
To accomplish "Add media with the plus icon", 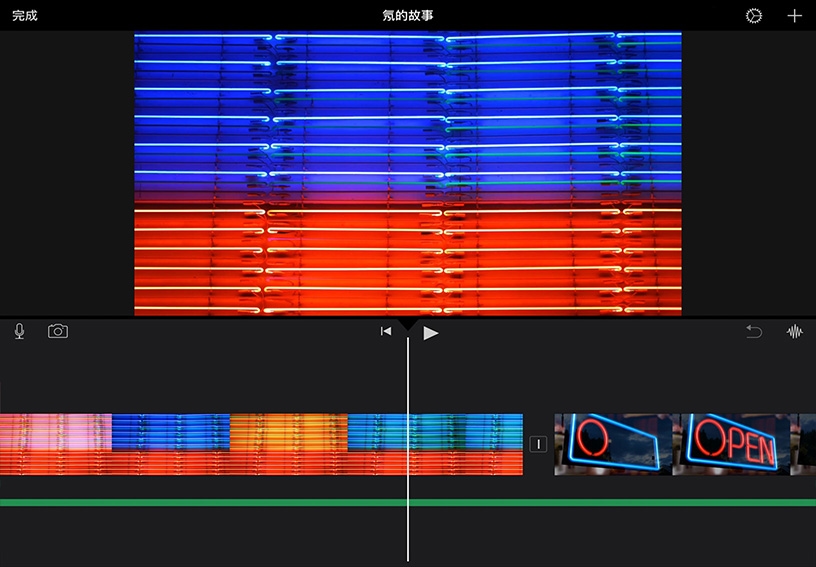I will click(794, 16).
